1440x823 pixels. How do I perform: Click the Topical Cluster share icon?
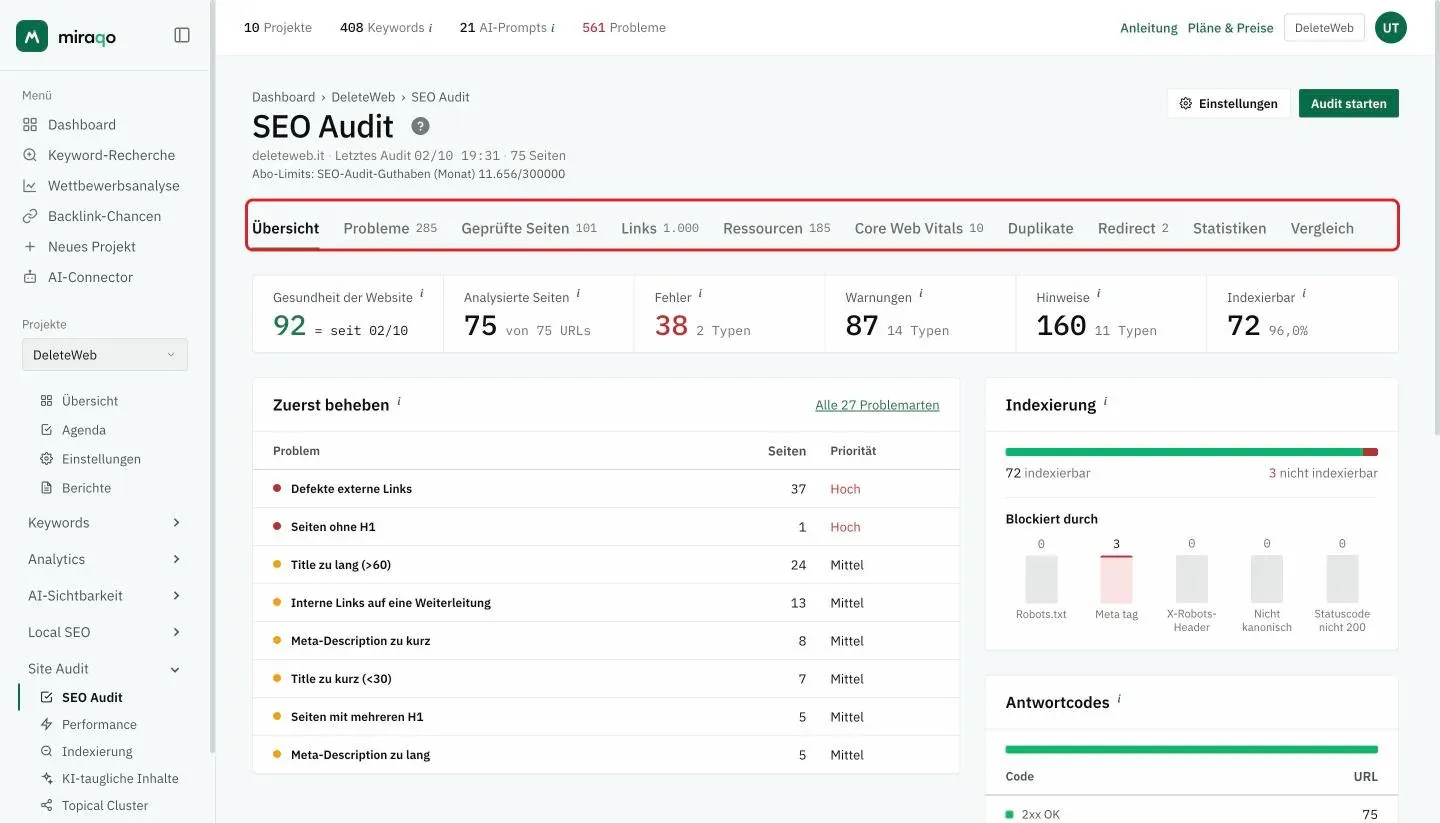[46, 805]
